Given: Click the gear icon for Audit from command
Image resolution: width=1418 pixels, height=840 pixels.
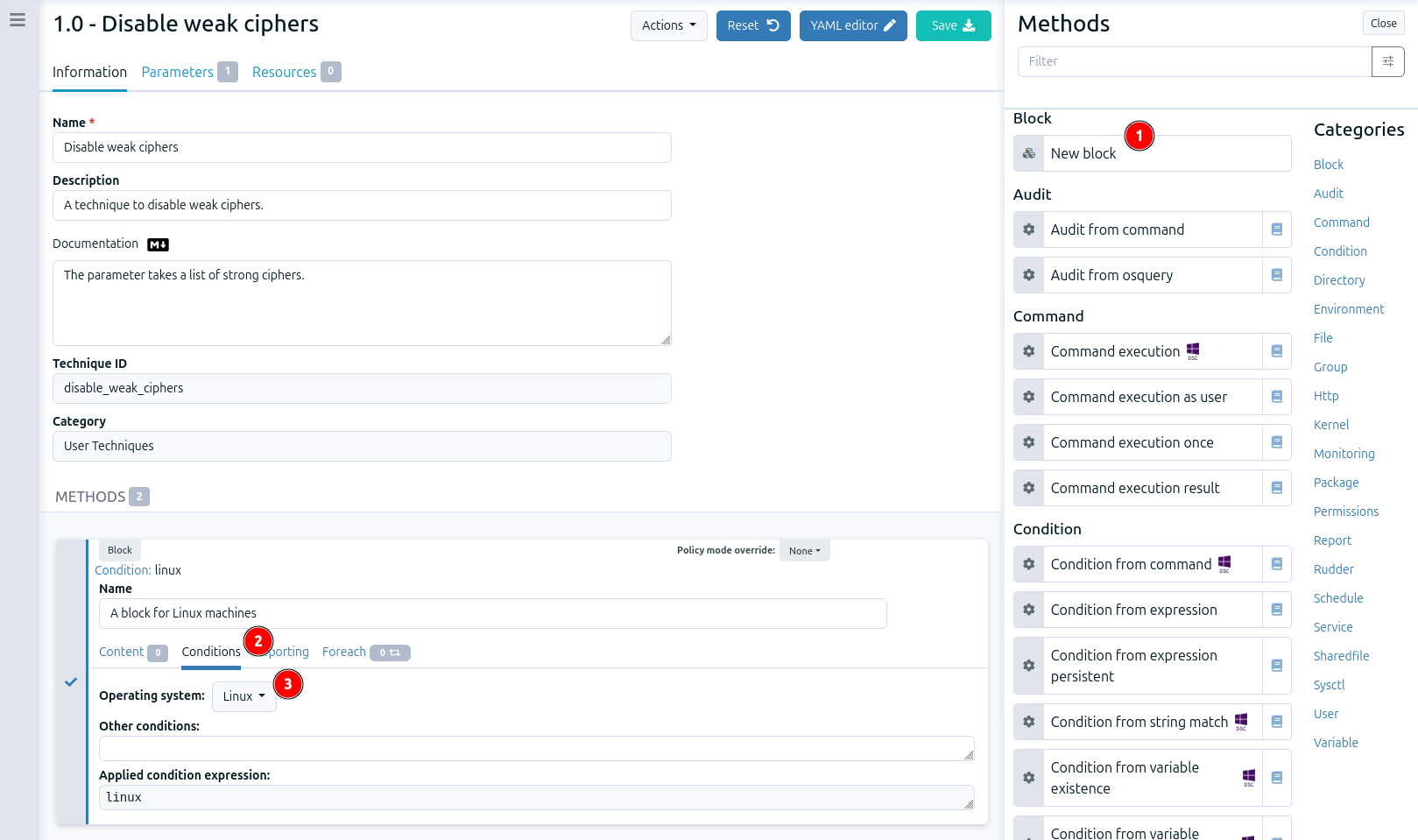Looking at the screenshot, I should (x=1029, y=229).
